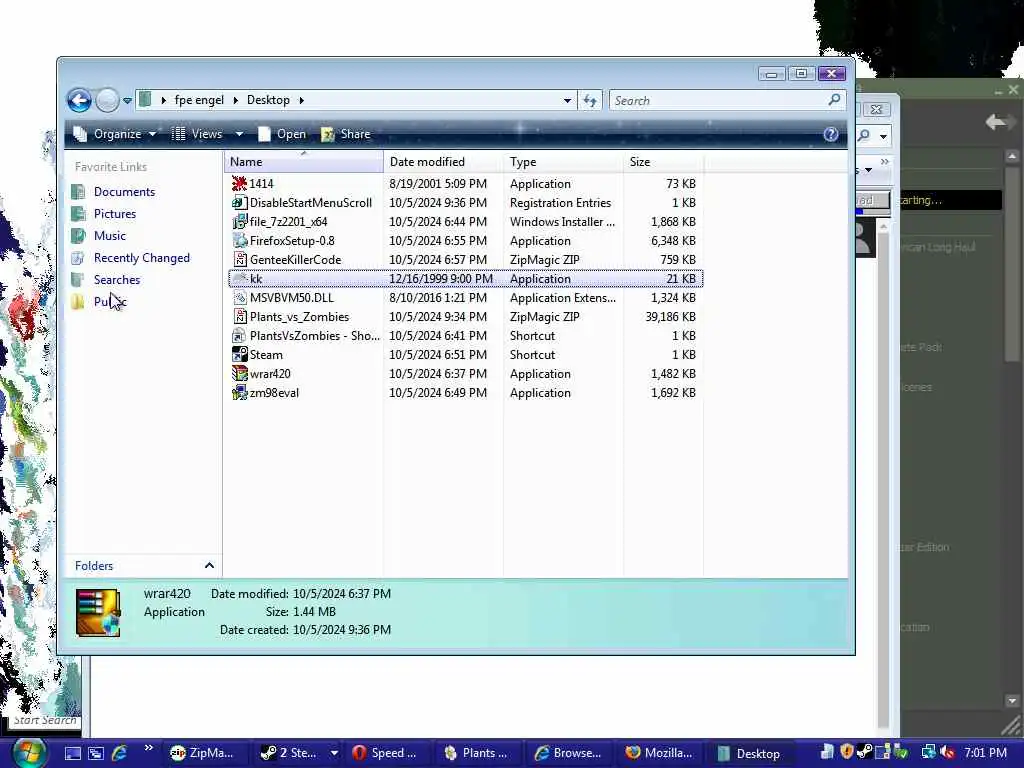Open Recently Changed favorite link
This screenshot has width=1024, height=768.
[x=141, y=258]
